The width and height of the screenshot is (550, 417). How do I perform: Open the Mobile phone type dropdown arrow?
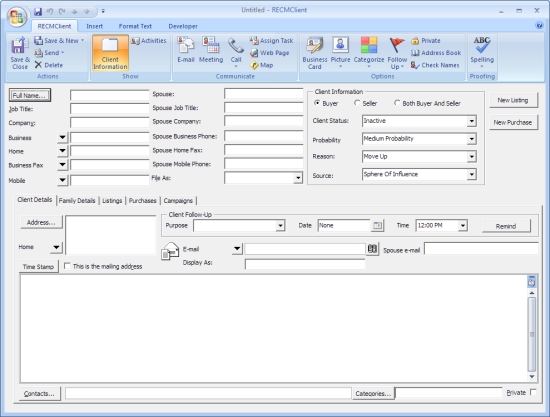(62, 180)
